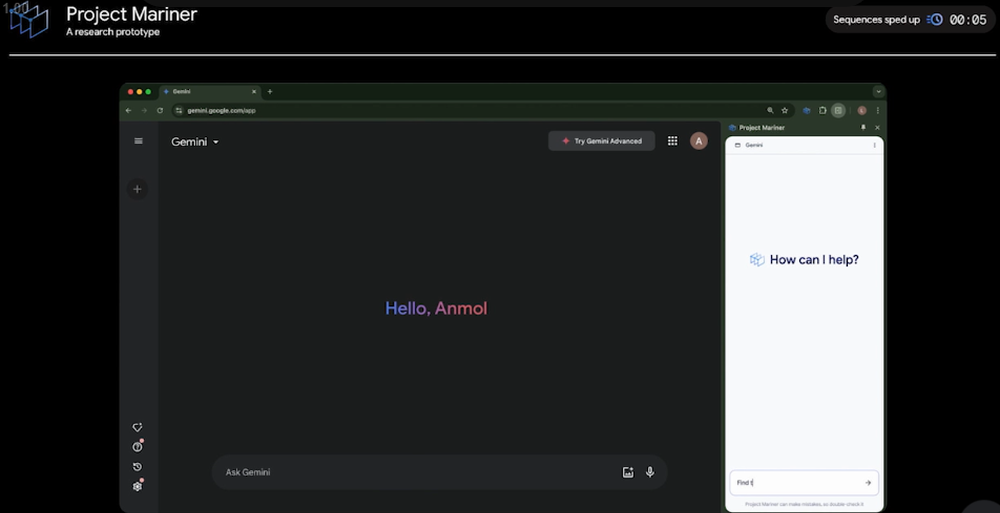Viewport: 1000px width, 513px height.
Task: Start a new chat with plus icon
Action: pos(137,189)
